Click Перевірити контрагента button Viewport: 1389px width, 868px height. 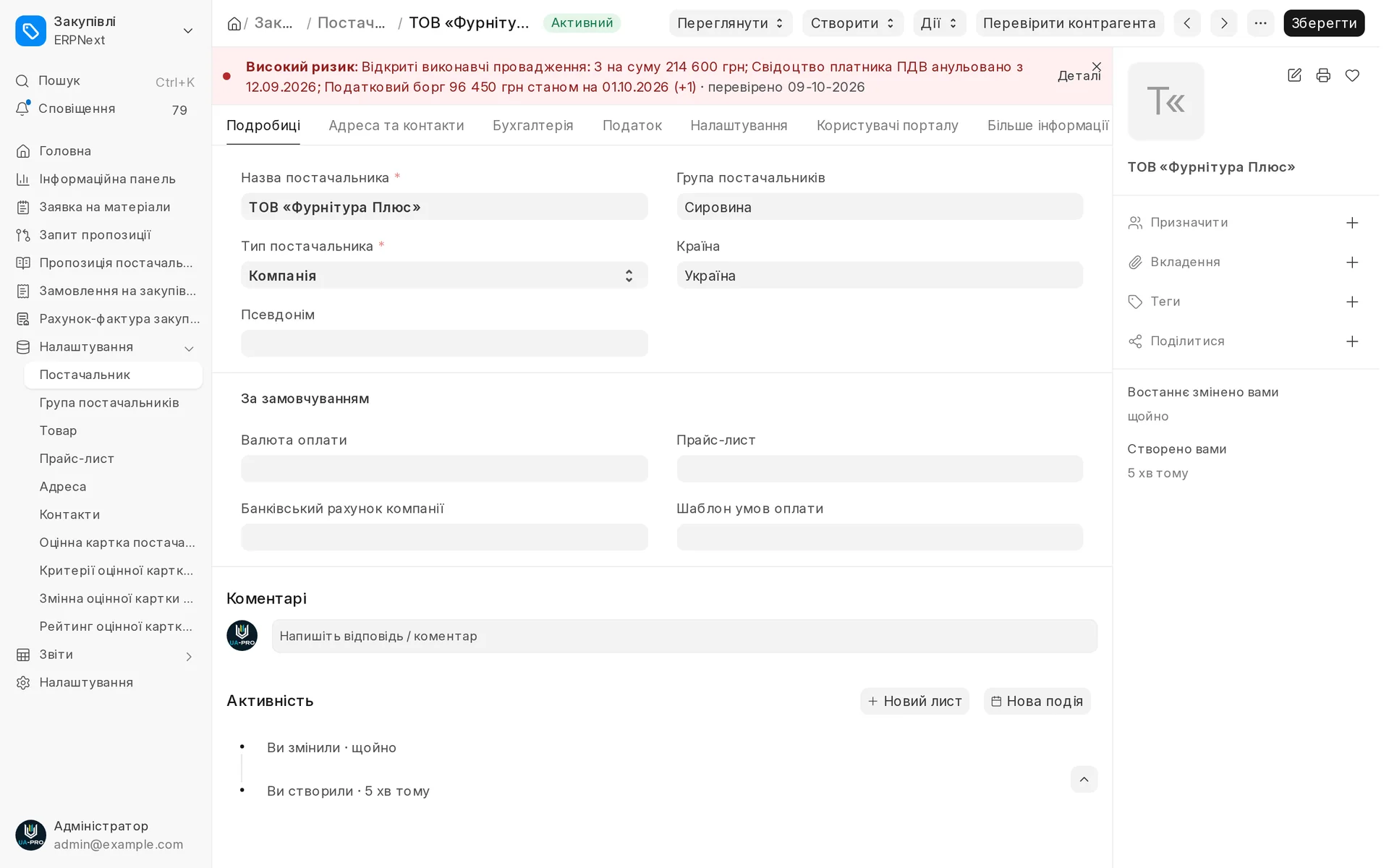pyautogui.click(x=1069, y=23)
